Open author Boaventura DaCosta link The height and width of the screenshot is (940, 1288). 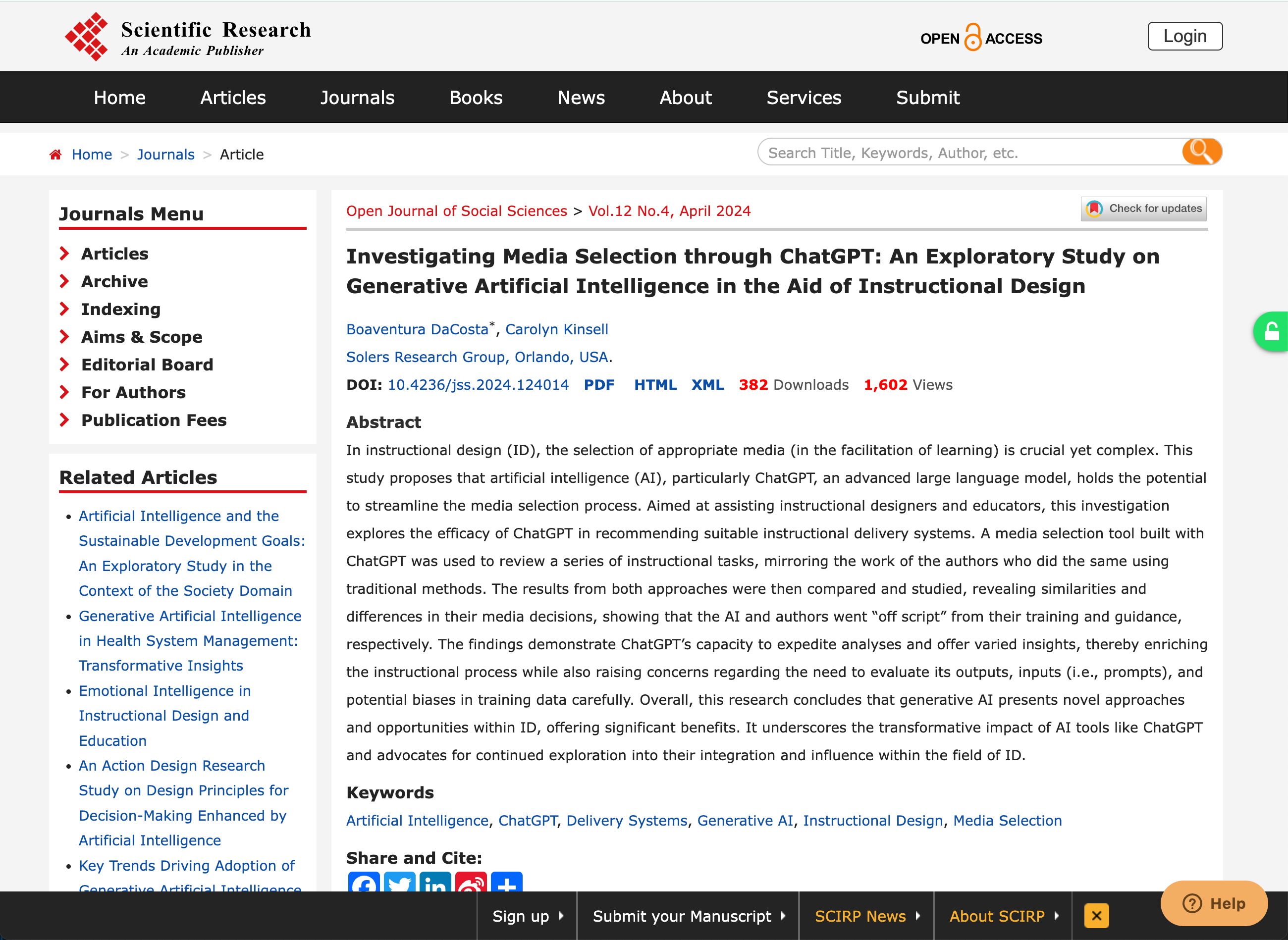tap(417, 329)
